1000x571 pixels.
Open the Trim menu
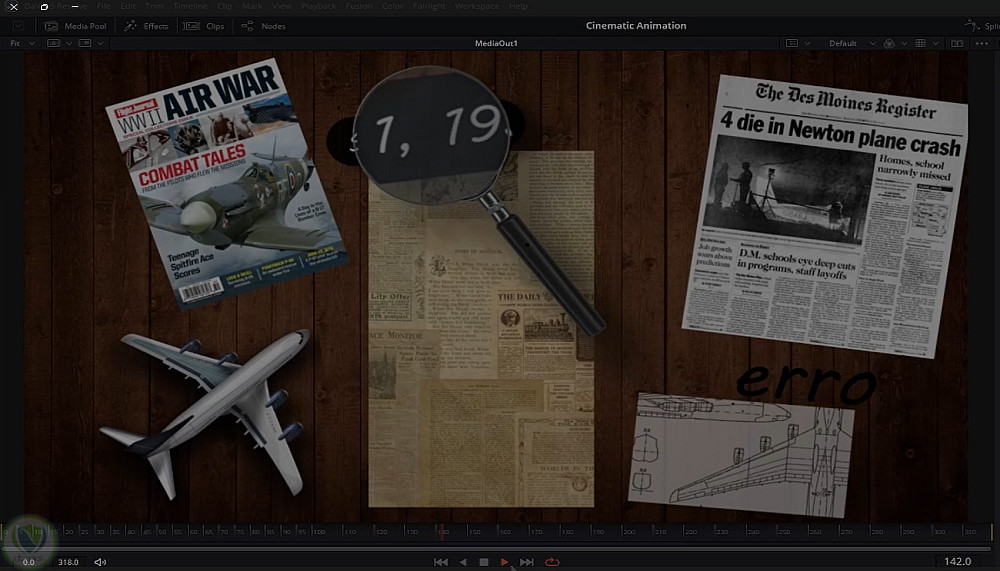[154, 6]
